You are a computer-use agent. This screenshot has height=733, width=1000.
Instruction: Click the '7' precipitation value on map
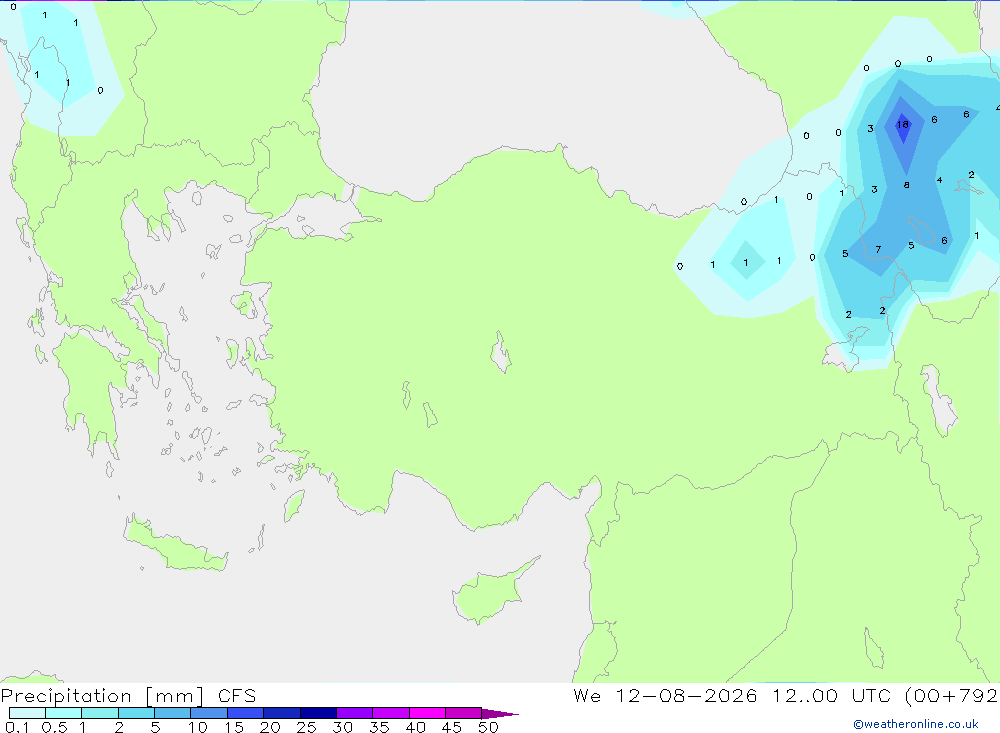pos(878,249)
